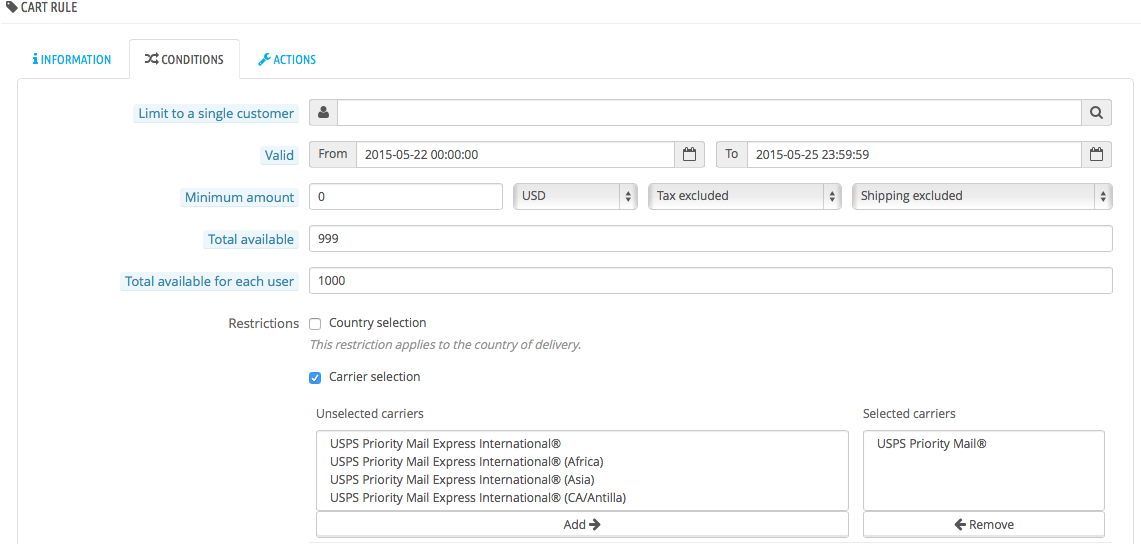Enable the Country selection checkbox
The width and height of the screenshot is (1141, 544).
coord(315,323)
